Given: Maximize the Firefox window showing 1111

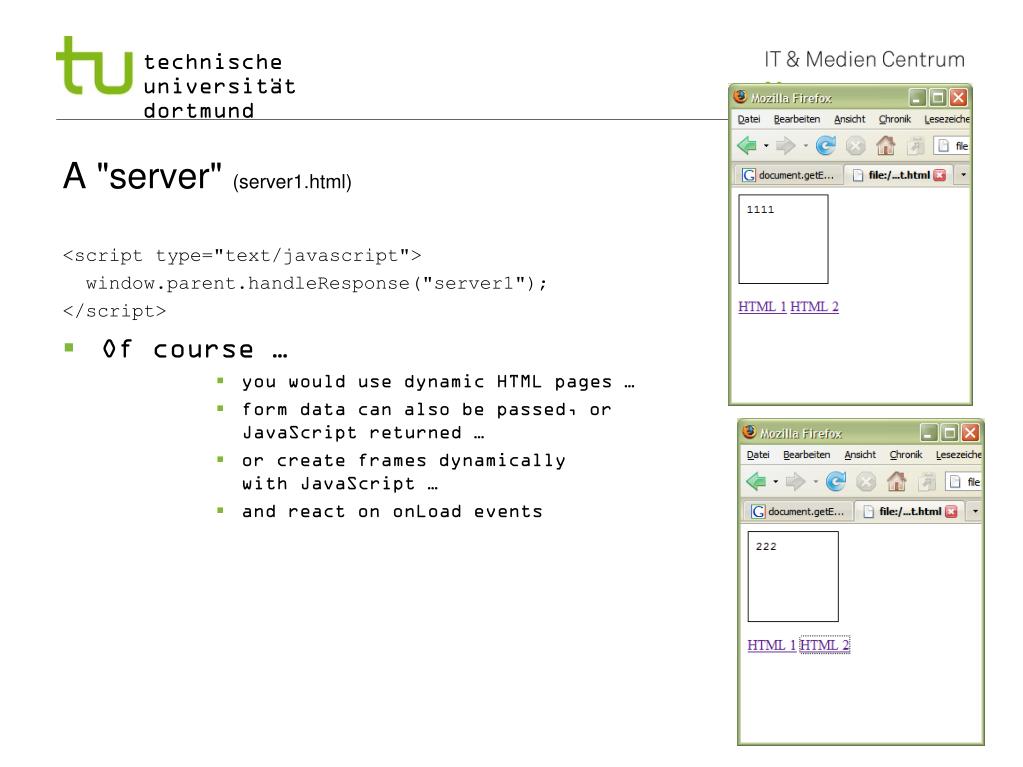Looking at the screenshot, I should pyautogui.click(x=938, y=98).
